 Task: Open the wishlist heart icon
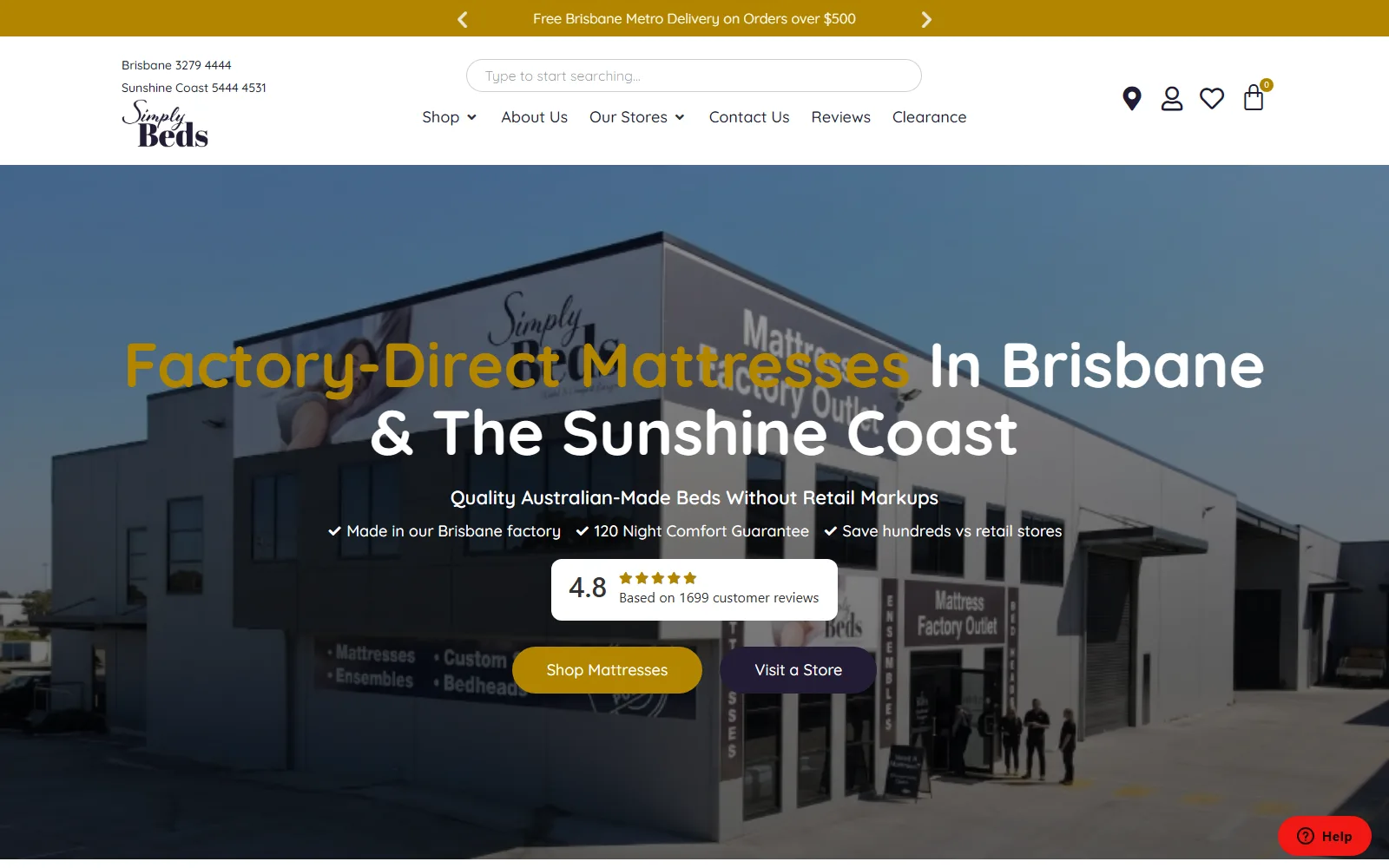(1212, 99)
